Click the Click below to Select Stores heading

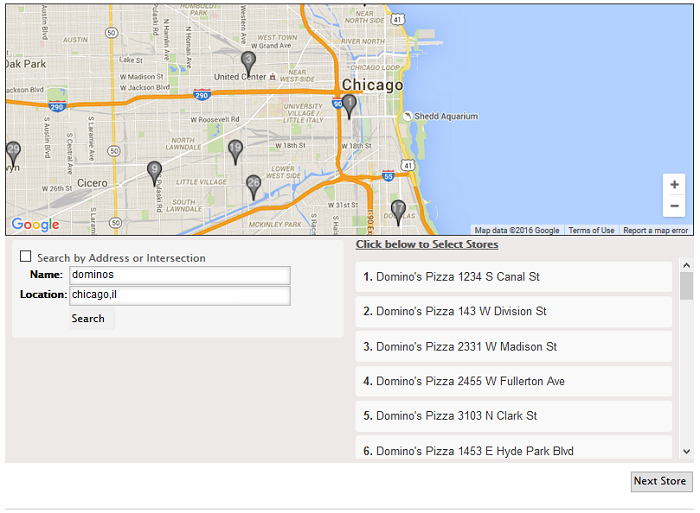click(427, 244)
